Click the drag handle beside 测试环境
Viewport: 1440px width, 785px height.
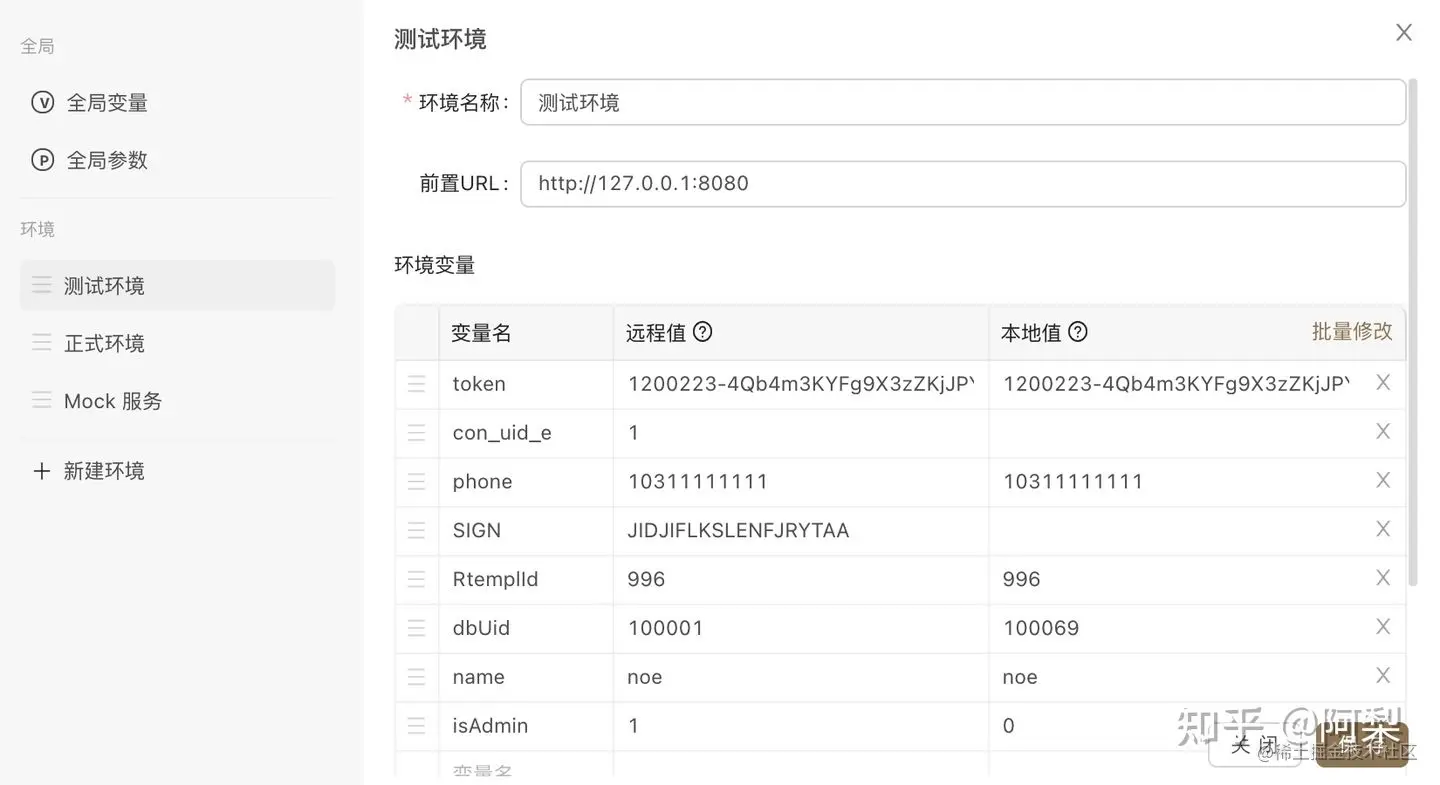click(41, 285)
